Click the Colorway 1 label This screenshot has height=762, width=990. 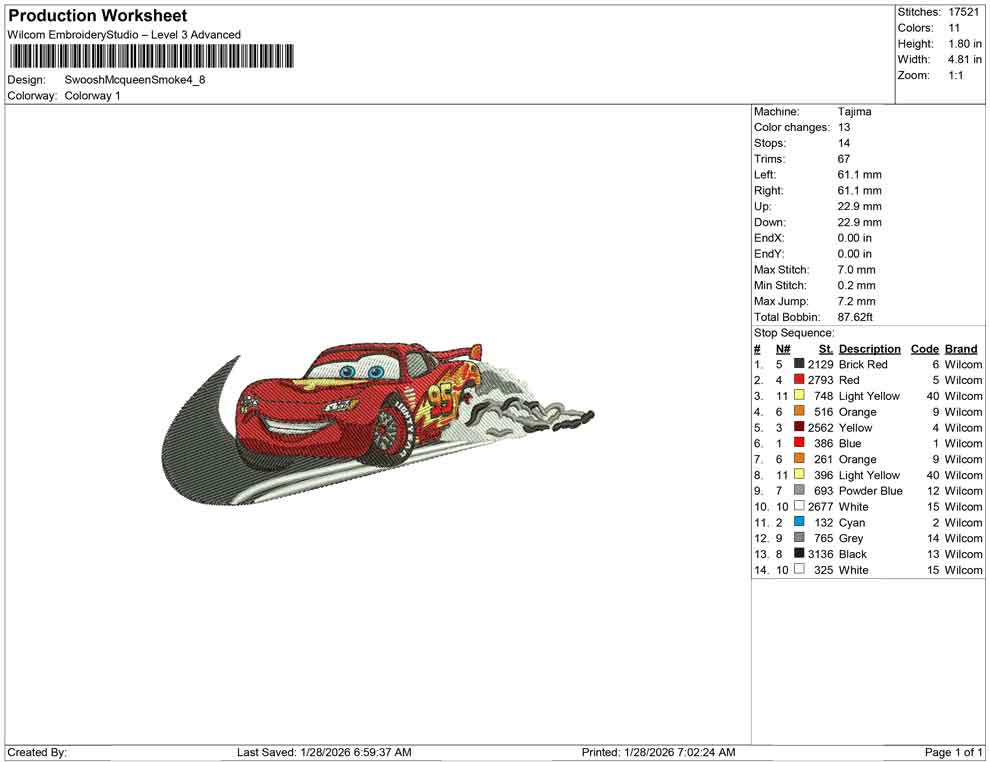pyautogui.click(x=94, y=95)
